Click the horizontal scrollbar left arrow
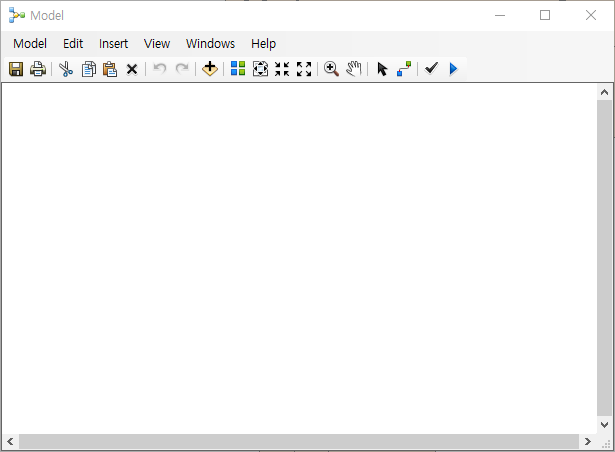 point(10,441)
